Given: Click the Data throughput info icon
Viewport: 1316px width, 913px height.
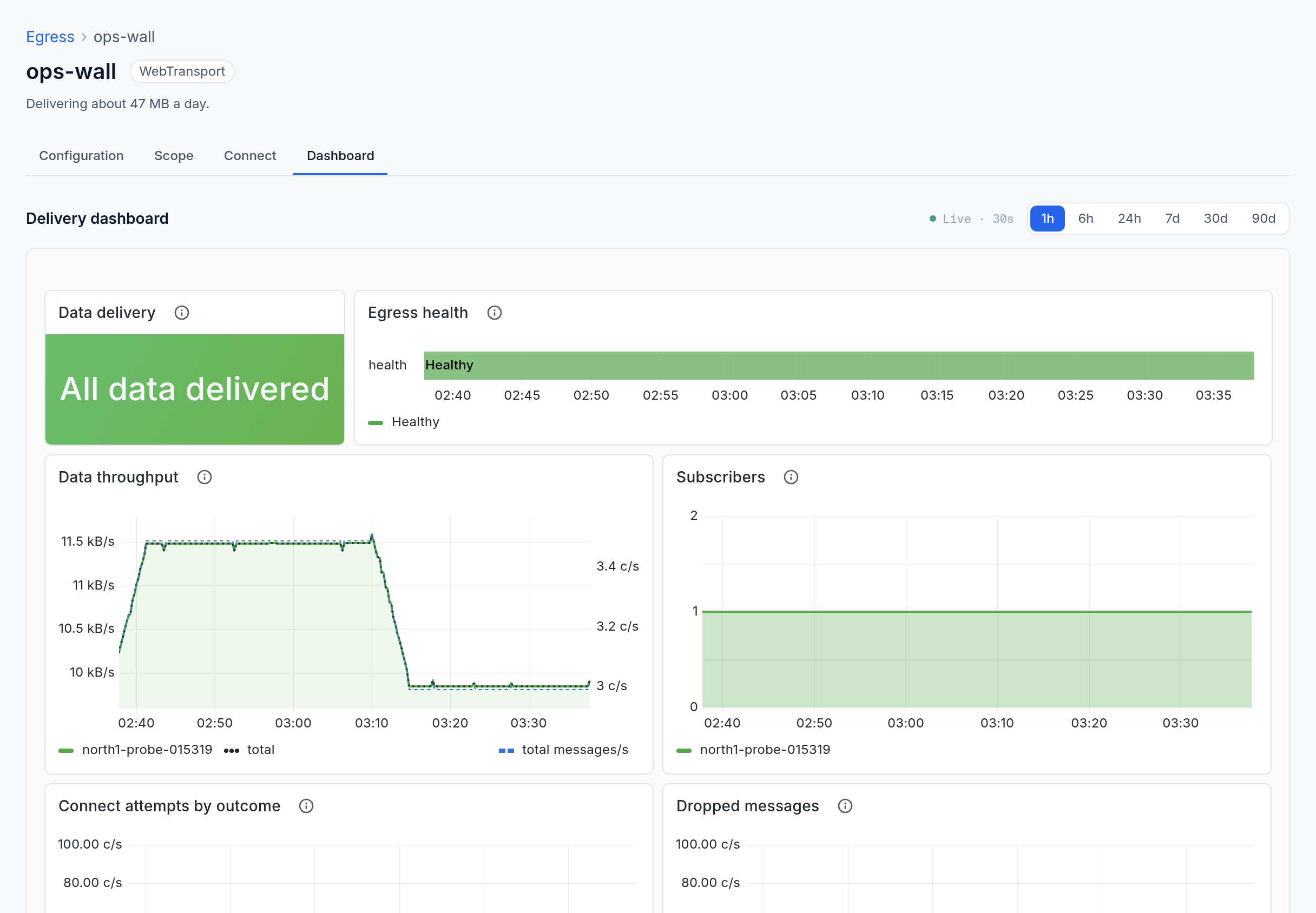Looking at the screenshot, I should [x=204, y=477].
